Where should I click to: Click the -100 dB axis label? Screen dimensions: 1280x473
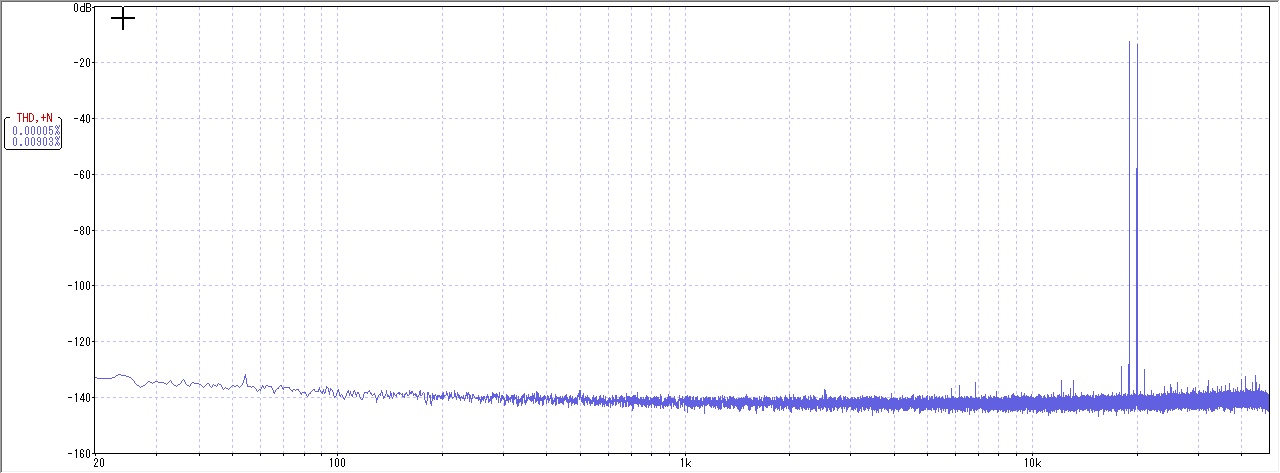[80, 286]
